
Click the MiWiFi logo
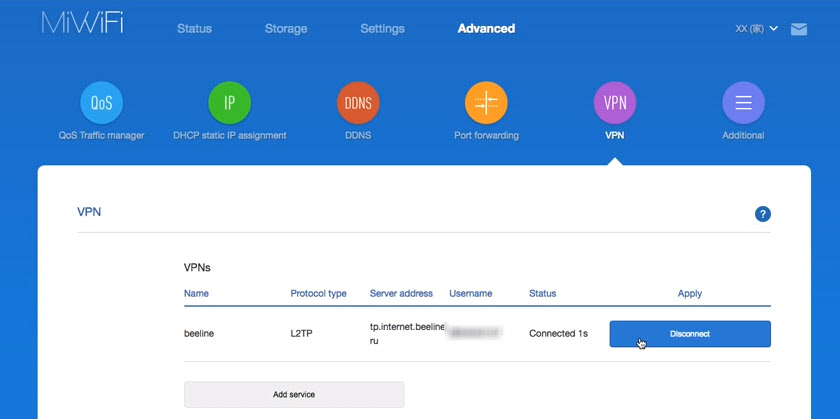pos(82,26)
